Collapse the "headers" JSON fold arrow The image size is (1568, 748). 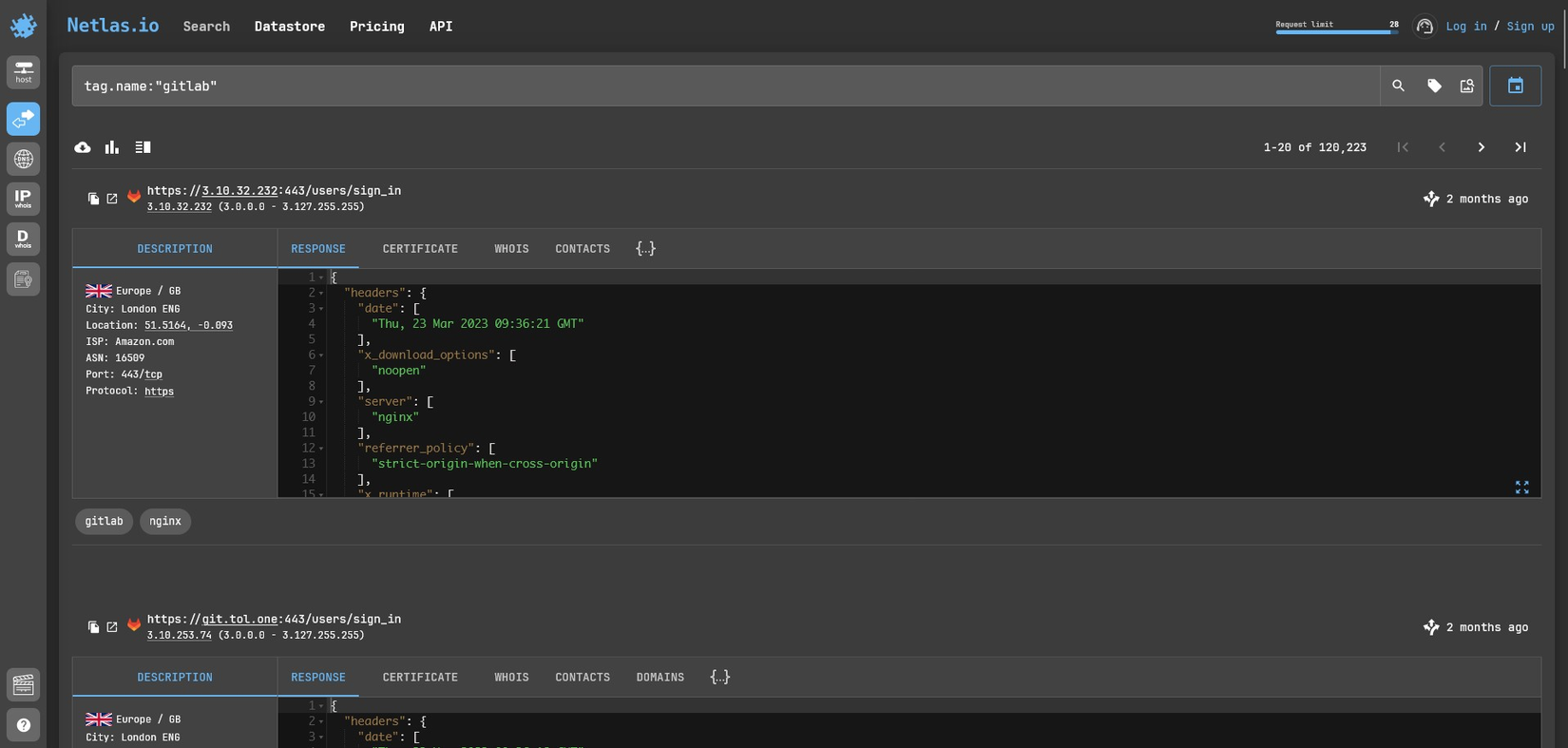[321, 294]
